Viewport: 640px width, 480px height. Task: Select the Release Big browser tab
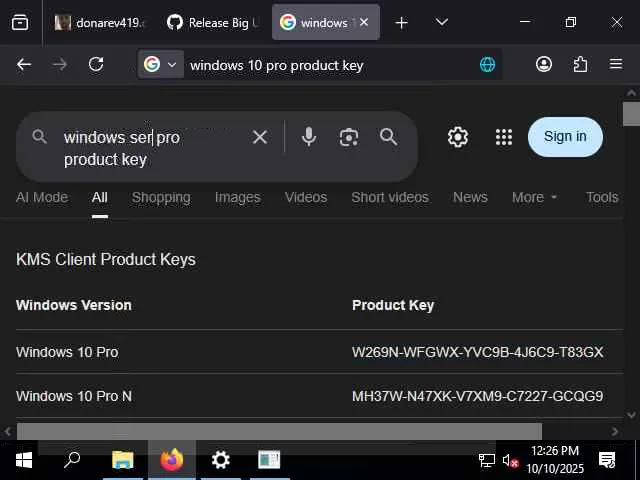(x=211, y=22)
